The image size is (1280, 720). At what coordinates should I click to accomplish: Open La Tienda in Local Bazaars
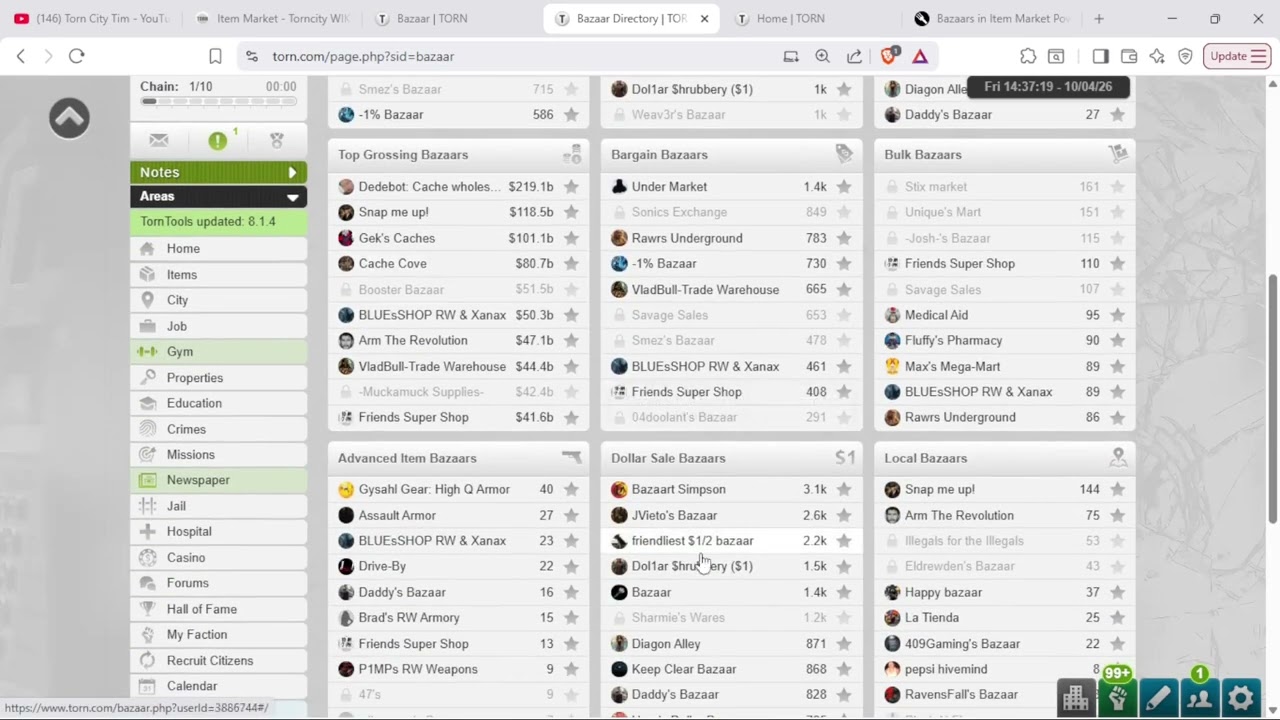[x=931, y=618]
